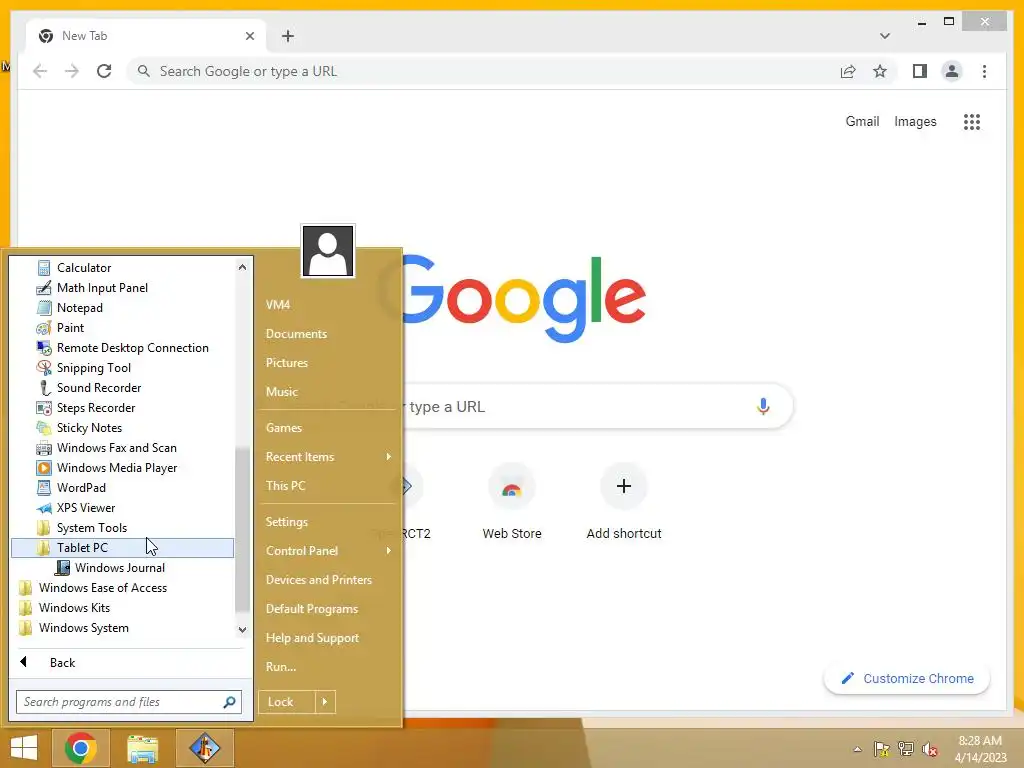Collapse the Tablet PC folder
Image resolution: width=1024 pixels, height=768 pixels.
[122, 548]
